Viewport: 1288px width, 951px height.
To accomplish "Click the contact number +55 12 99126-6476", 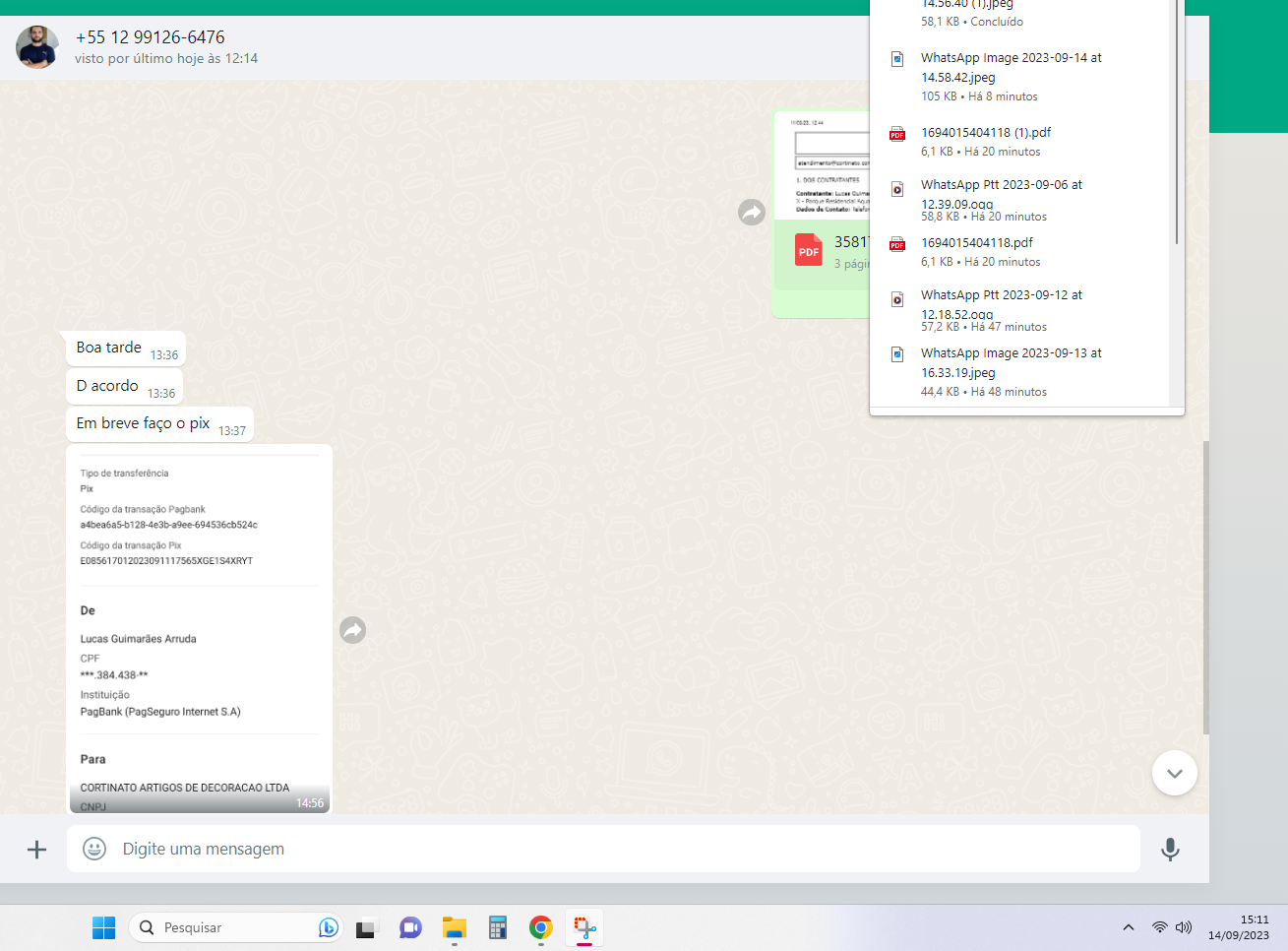I will point(151,37).
